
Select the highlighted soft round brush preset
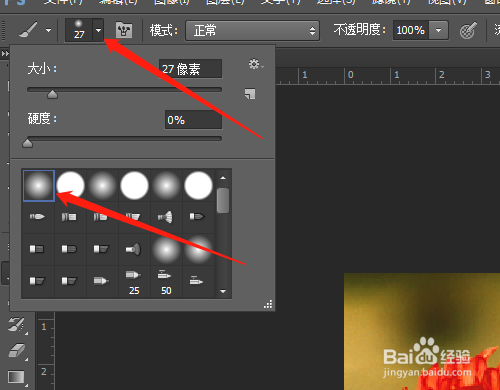pos(39,186)
